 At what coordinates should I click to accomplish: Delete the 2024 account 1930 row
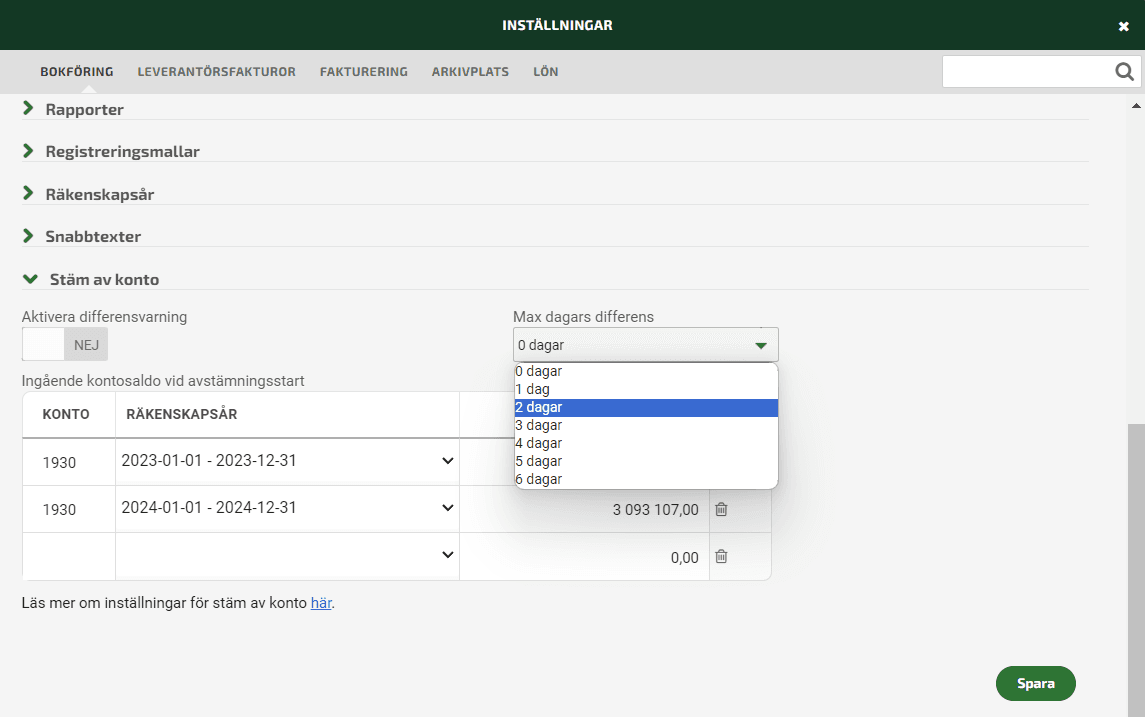721,510
